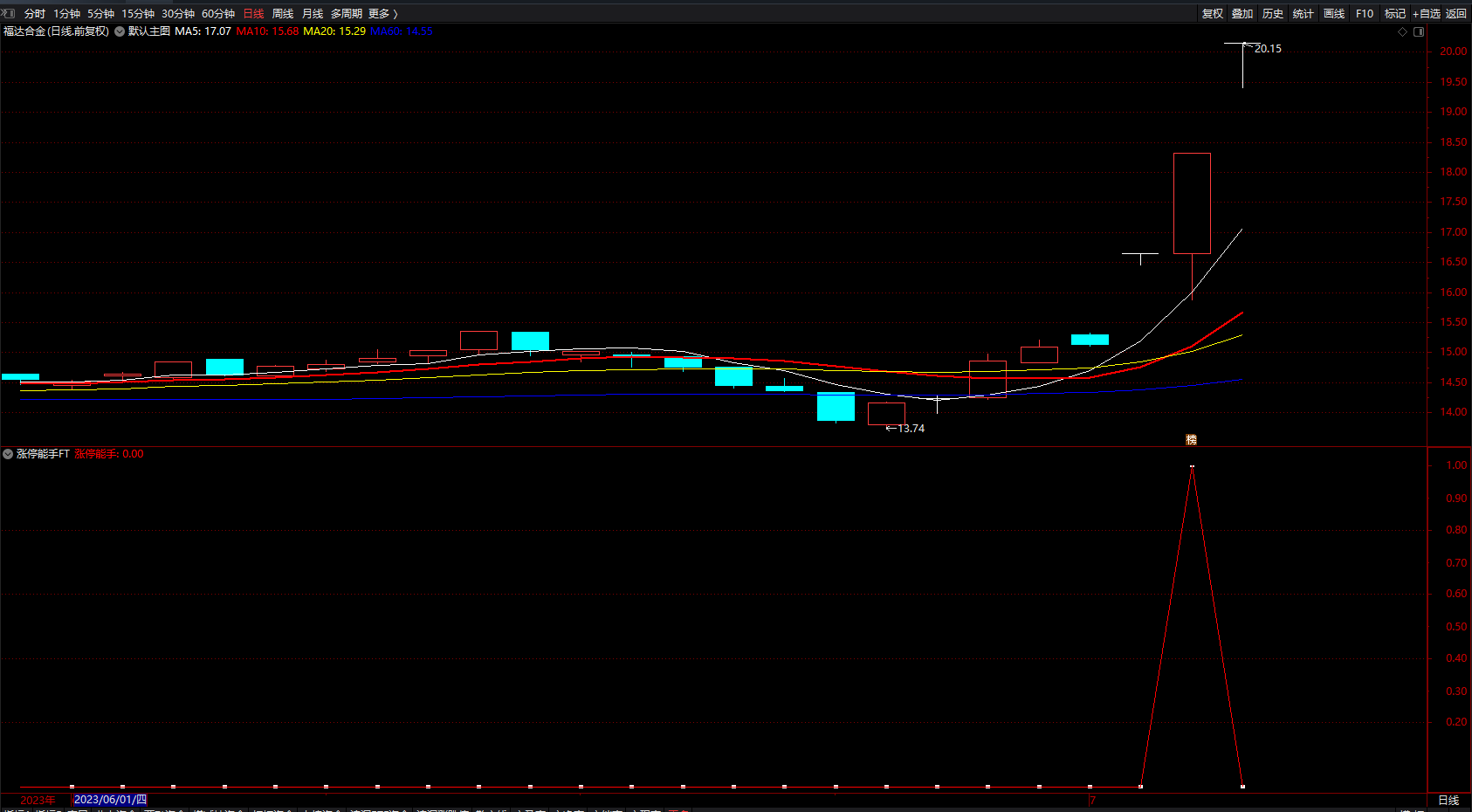Image resolution: width=1472 pixels, height=812 pixels.
Task: Open F10 company information
Action: 1365,13
